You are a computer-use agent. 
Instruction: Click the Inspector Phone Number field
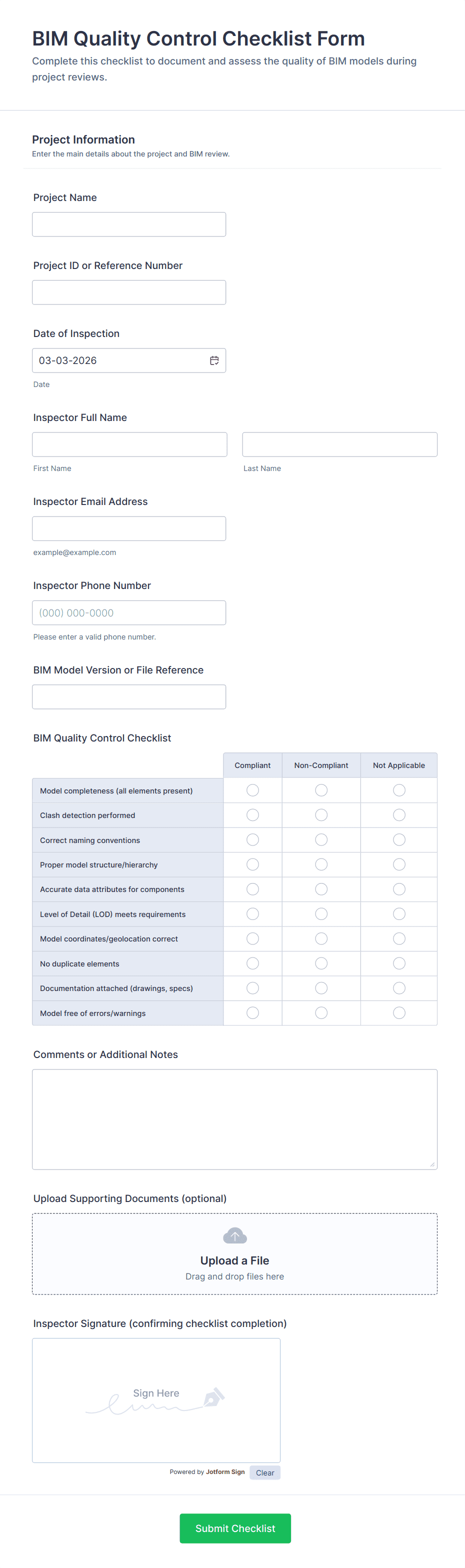[x=129, y=613]
